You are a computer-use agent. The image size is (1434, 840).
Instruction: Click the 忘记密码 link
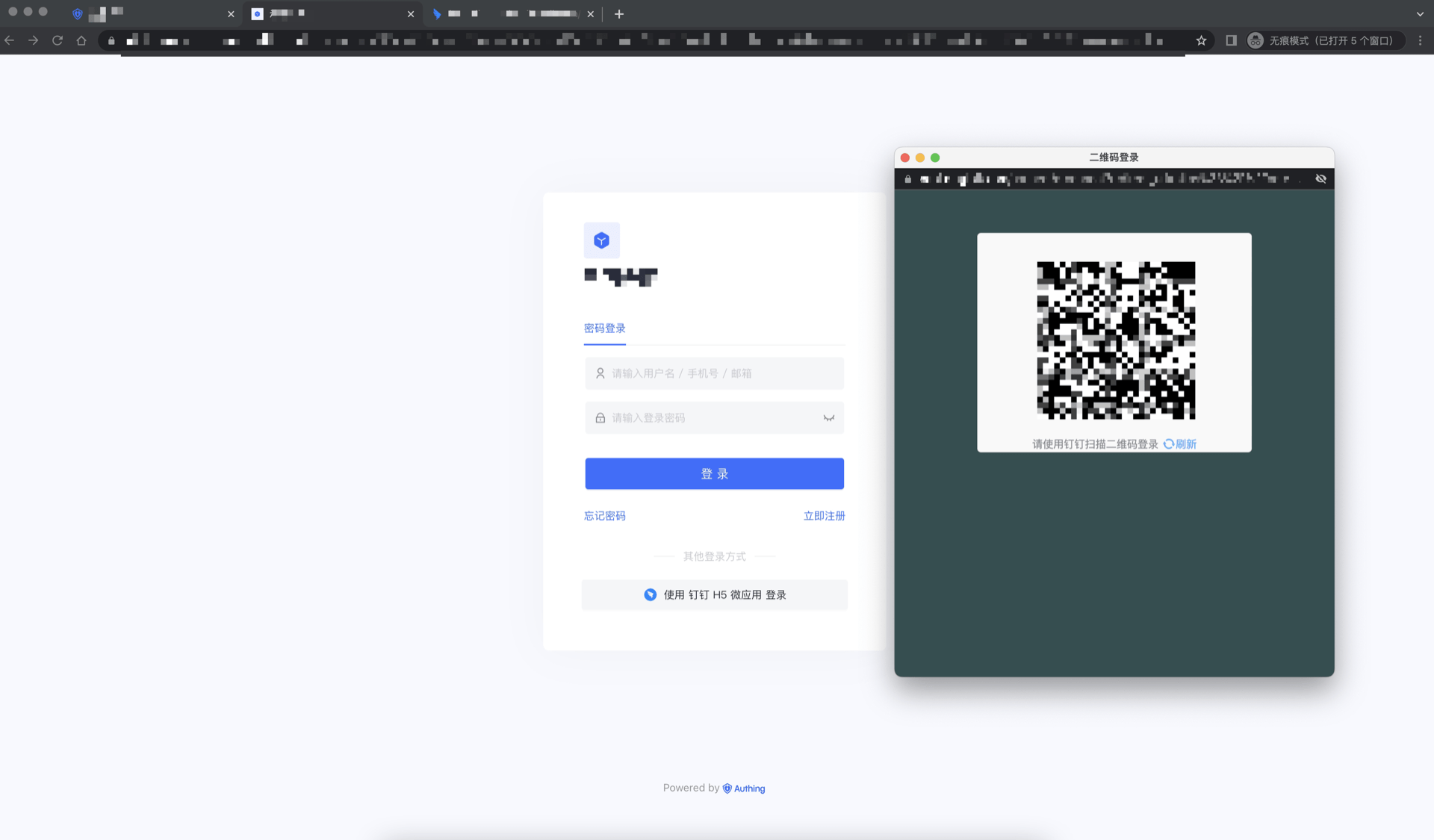pos(604,516)
